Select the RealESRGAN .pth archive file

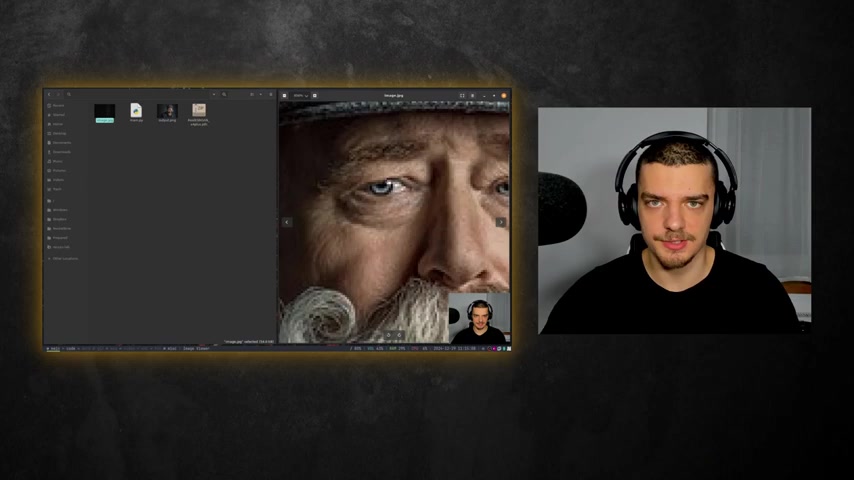coord(199,114)
